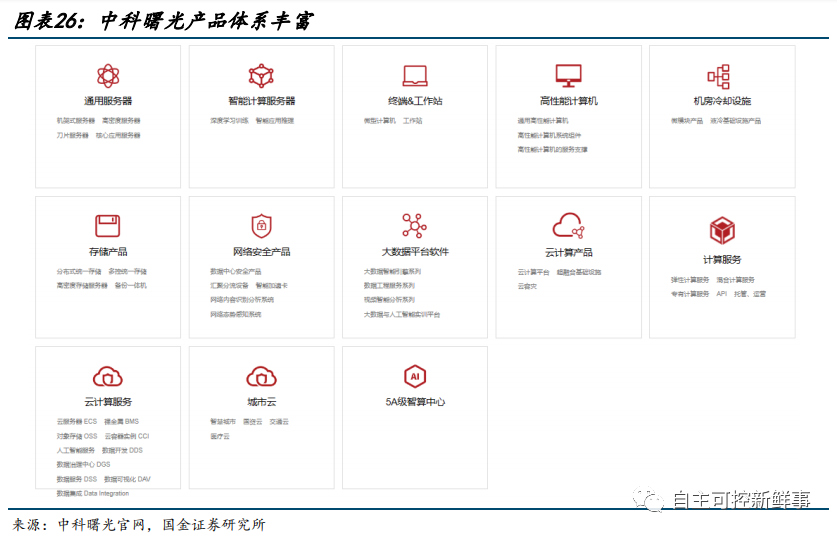Click the laptop icon for 终端&工作站
Viewport: 837px width, 536px height.
point(415,76)
